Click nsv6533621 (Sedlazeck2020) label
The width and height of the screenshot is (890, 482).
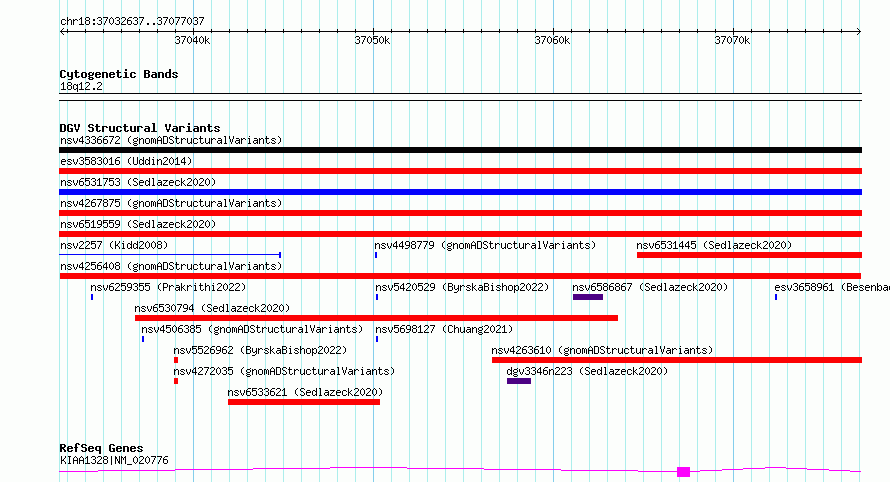coord(305,392)
